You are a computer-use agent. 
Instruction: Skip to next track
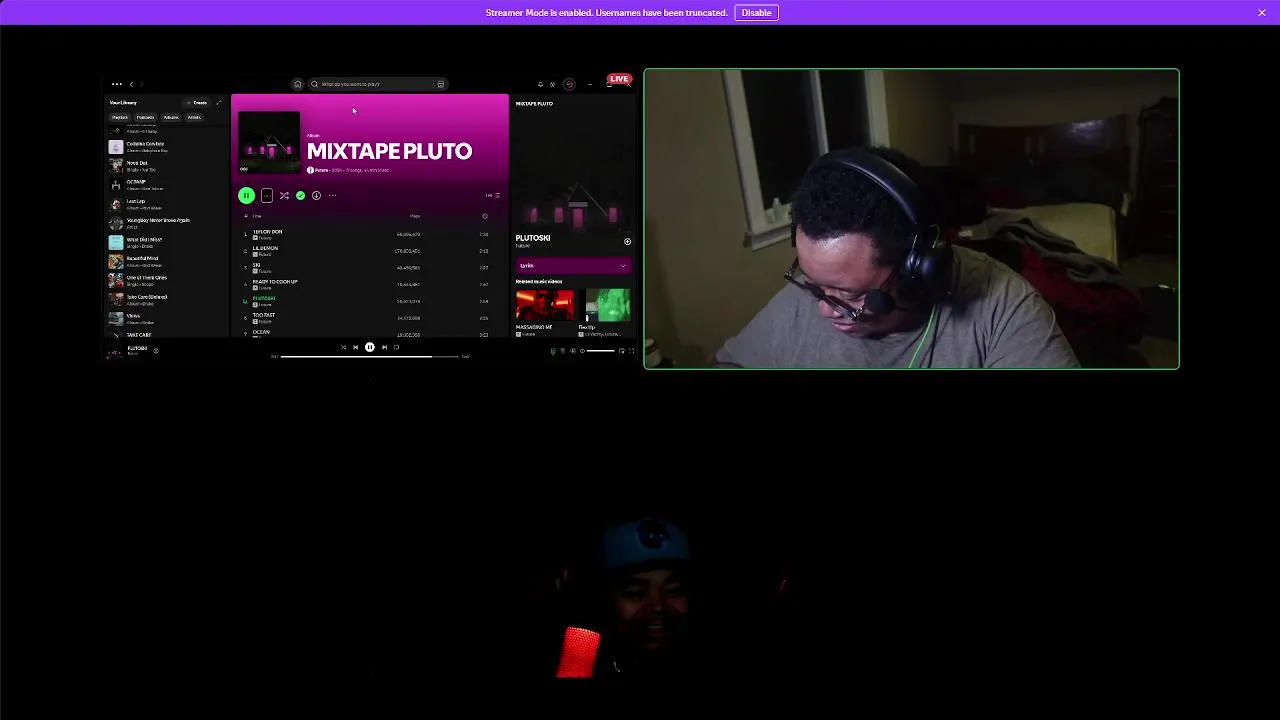coord(384,347)
